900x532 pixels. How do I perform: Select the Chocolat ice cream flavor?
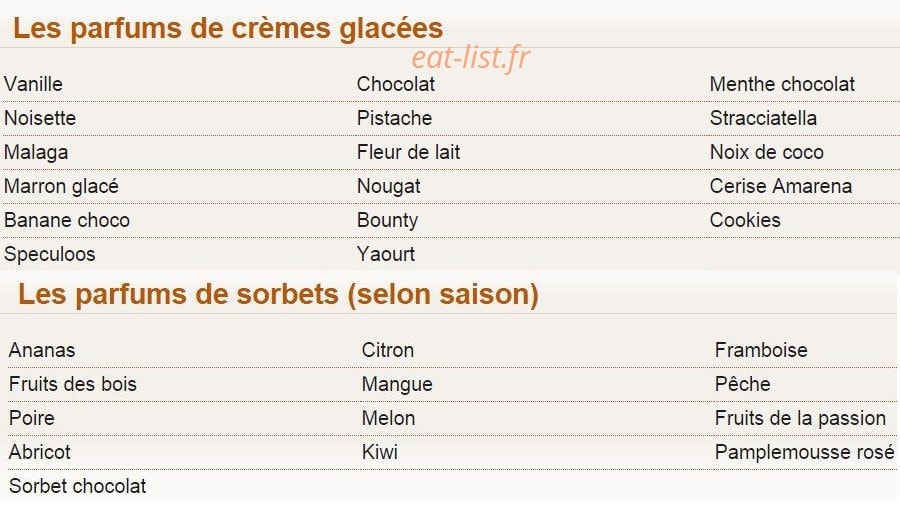395,84
